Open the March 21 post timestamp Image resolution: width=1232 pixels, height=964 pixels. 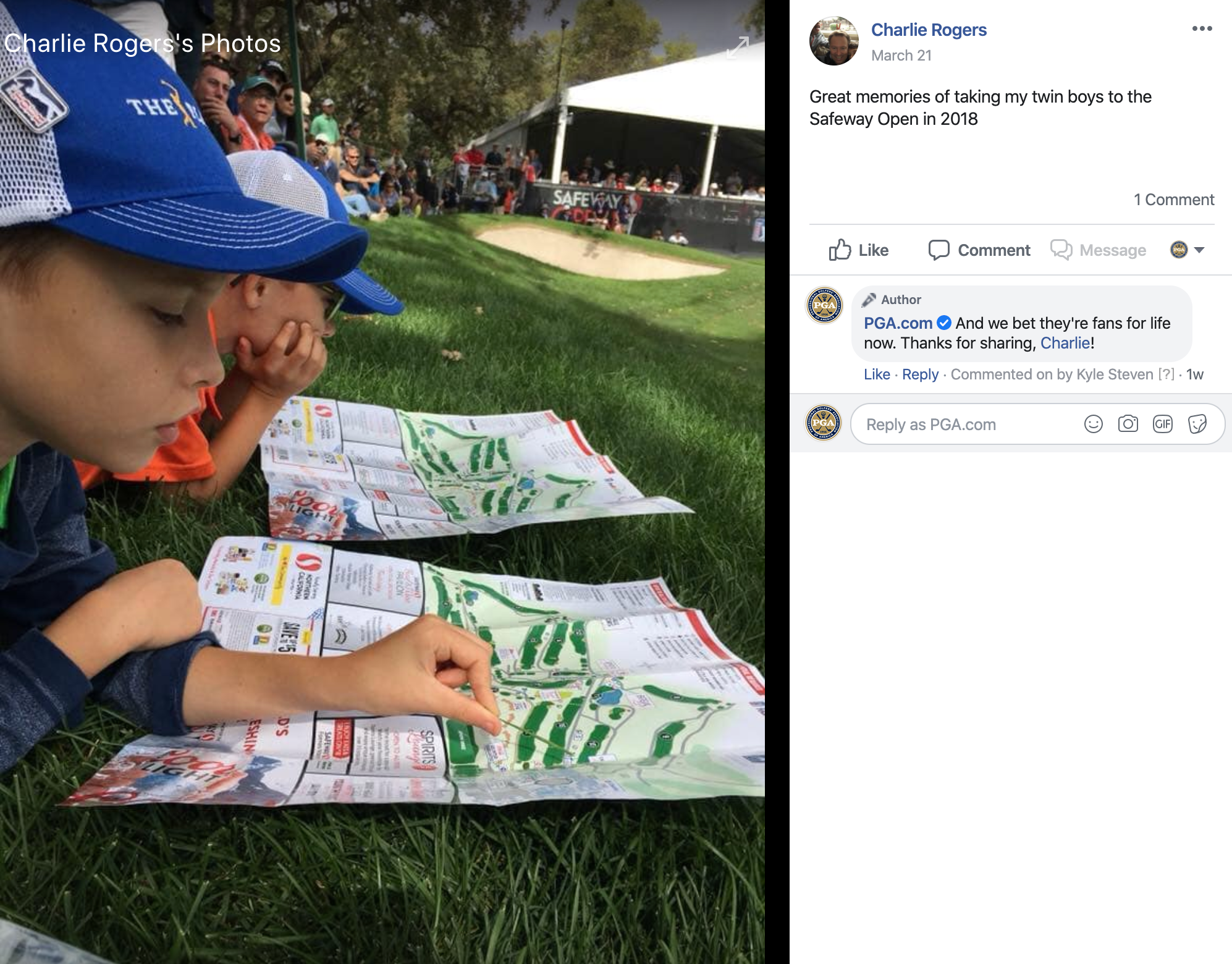point(901,56)
